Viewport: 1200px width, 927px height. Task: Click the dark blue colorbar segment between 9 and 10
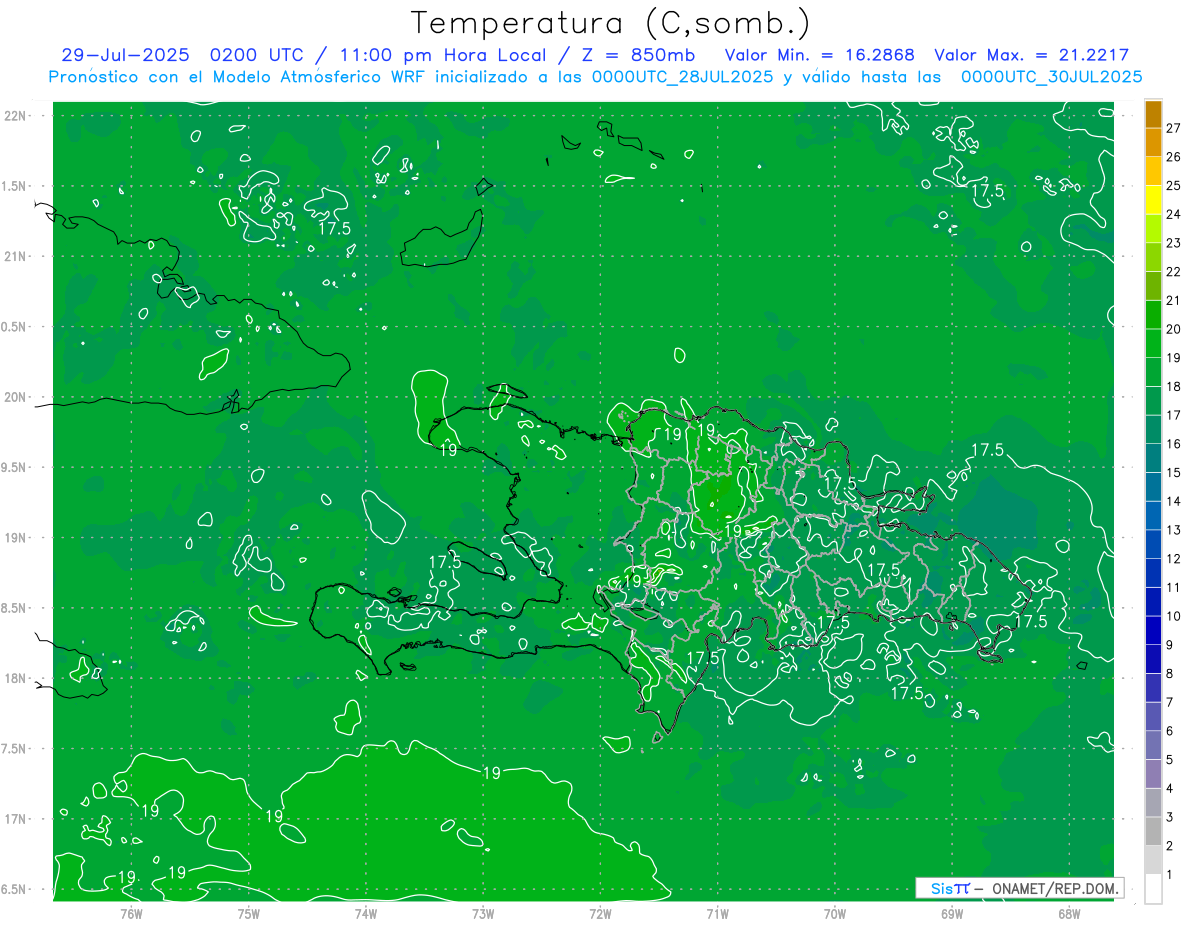[x=1153, y=631]
